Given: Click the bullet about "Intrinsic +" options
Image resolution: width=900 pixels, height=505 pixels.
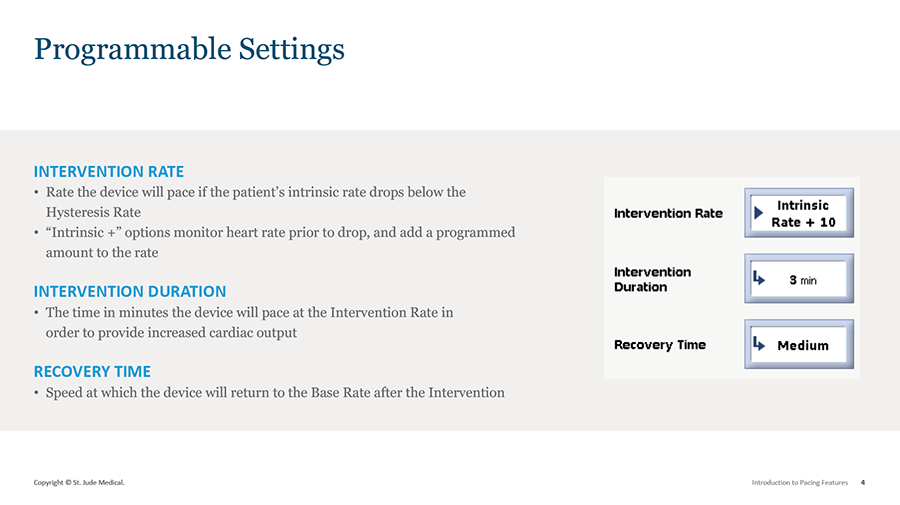Looking at the screenshot, I should [280, 242].
